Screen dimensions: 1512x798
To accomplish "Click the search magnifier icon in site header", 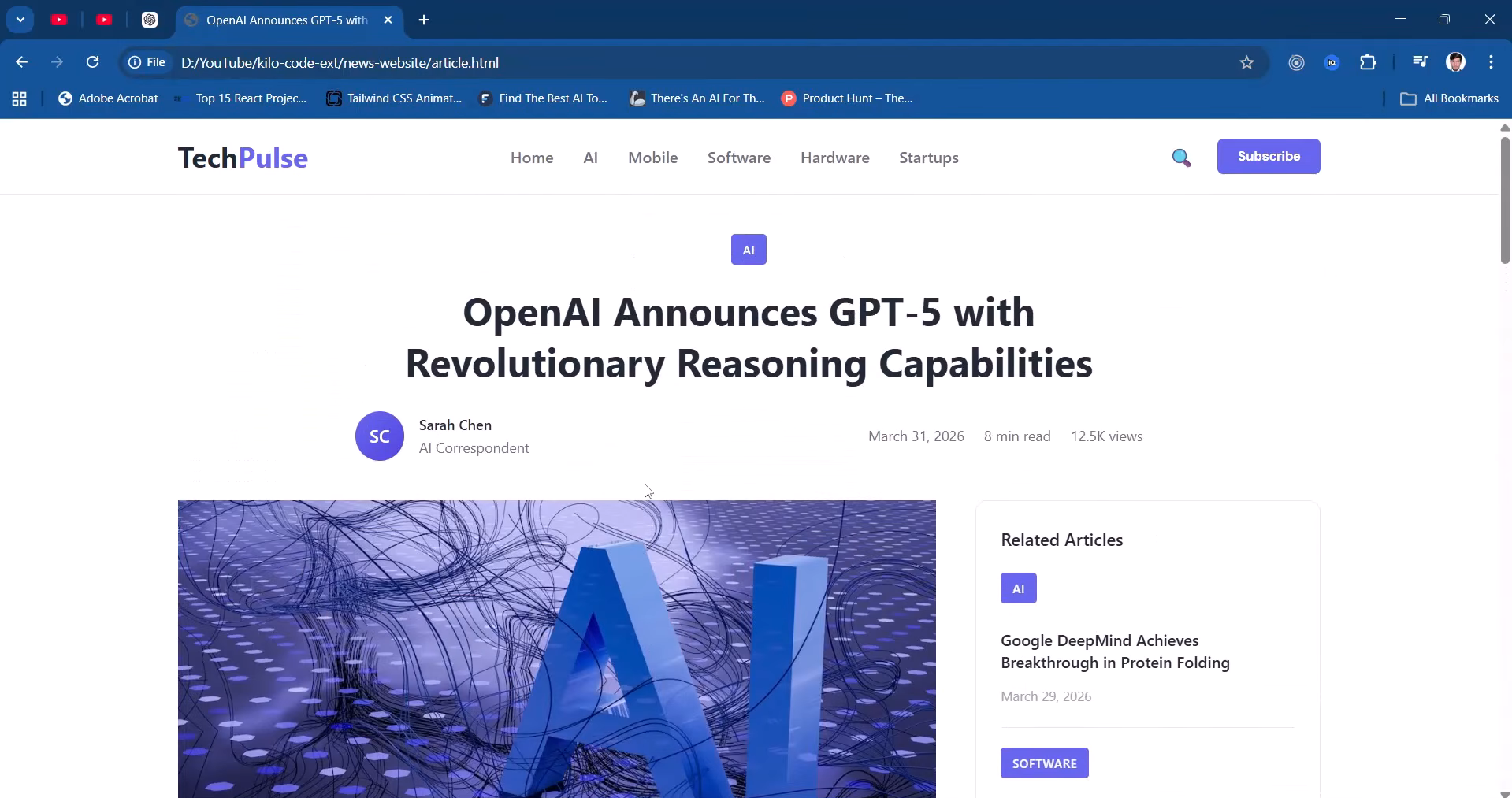I will pyautogui.click(x=1180, y=158).
